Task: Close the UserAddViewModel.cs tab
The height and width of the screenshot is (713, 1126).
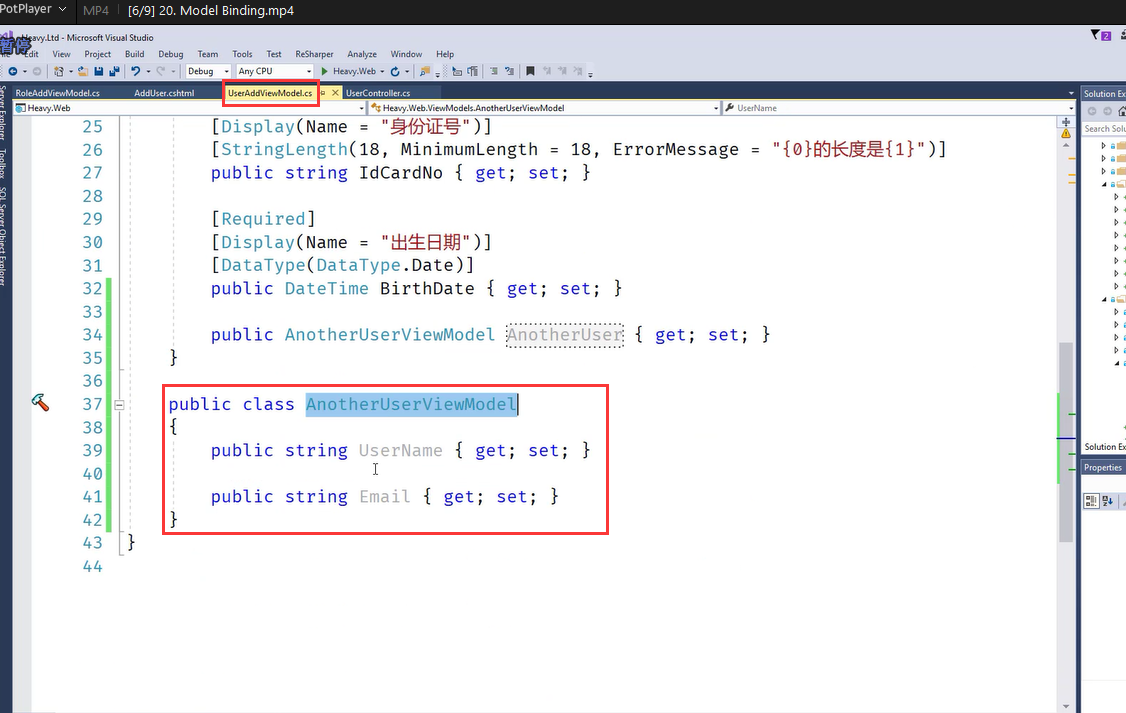Action: (x=336, y=93)
